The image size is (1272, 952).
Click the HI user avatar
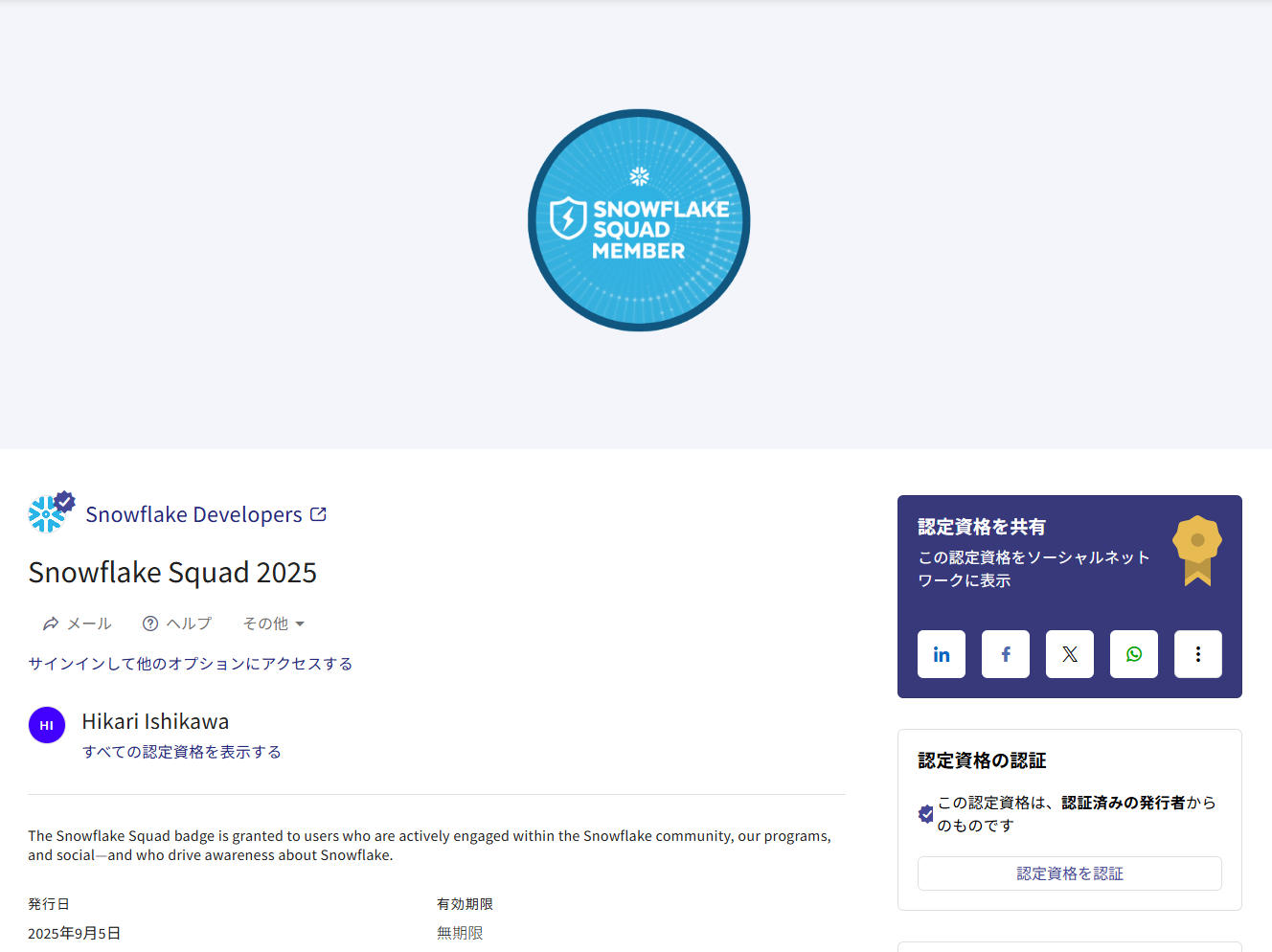47,725
